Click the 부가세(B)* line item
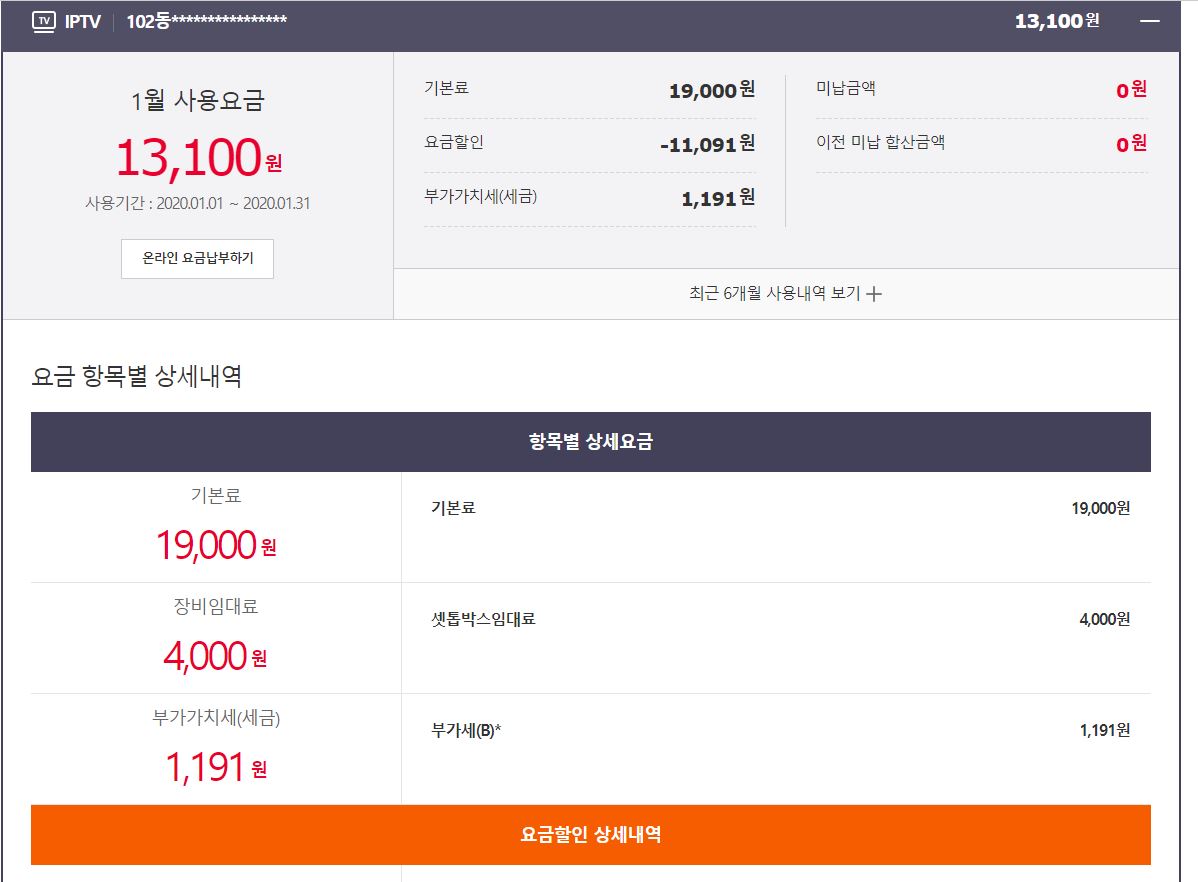Viewport: 1198px width, 882px height. 466,730
